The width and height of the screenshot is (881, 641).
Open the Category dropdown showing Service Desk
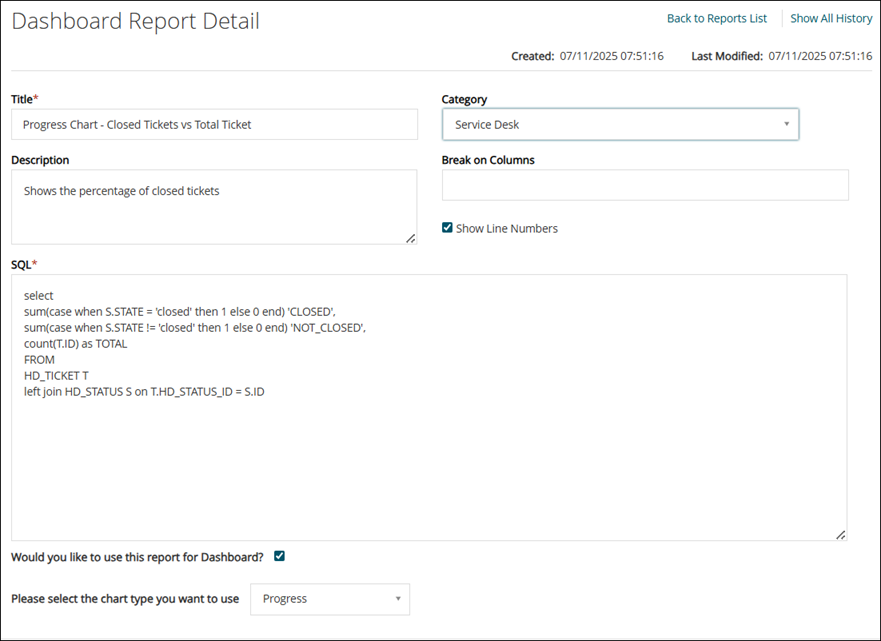(620, 125)
